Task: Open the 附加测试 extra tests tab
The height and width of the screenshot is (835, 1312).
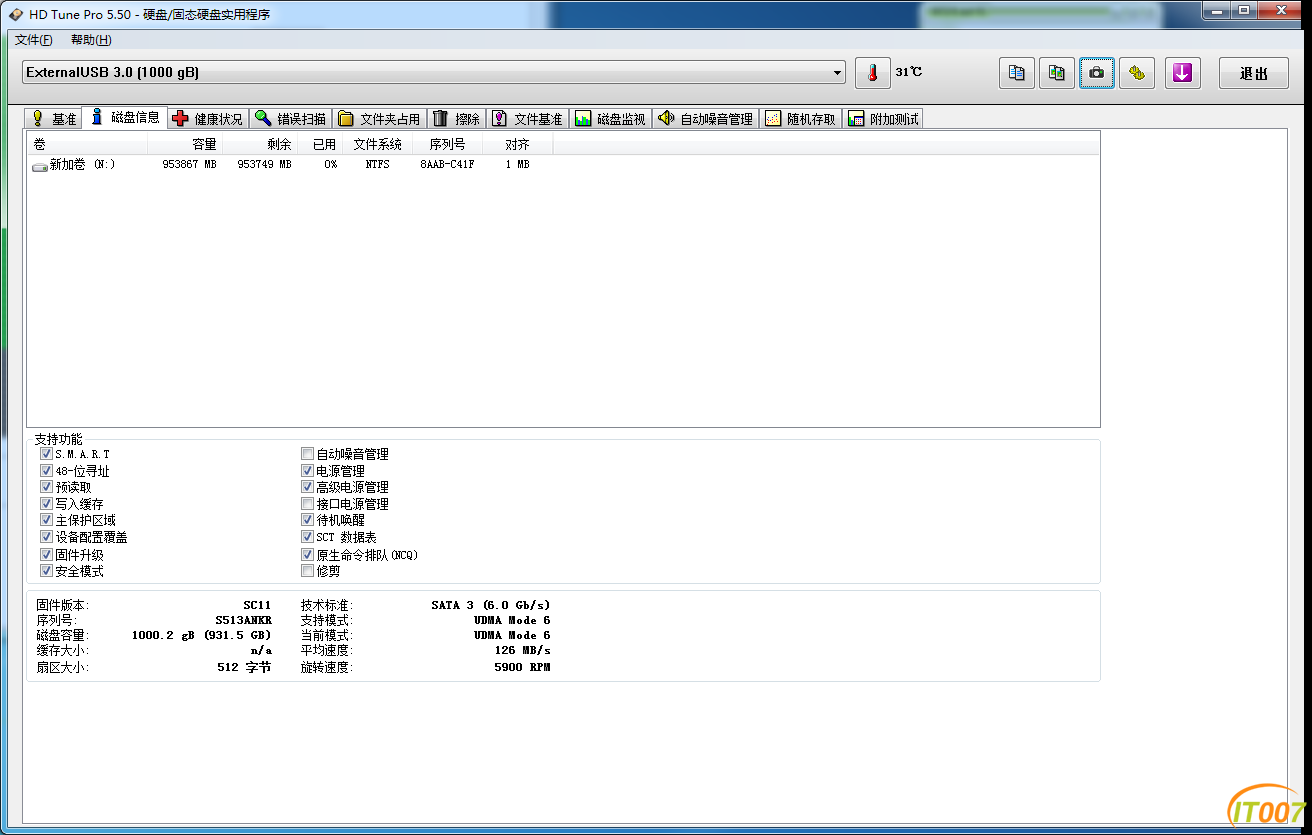Action: [x=883, y=119]
